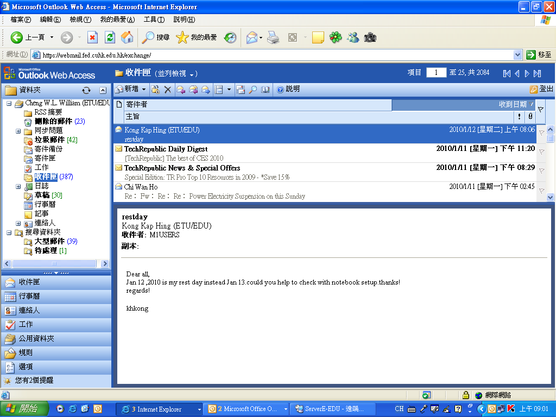Open the 我的最愛 menu
Screen dimensions: 556x417
coord(117,20)
